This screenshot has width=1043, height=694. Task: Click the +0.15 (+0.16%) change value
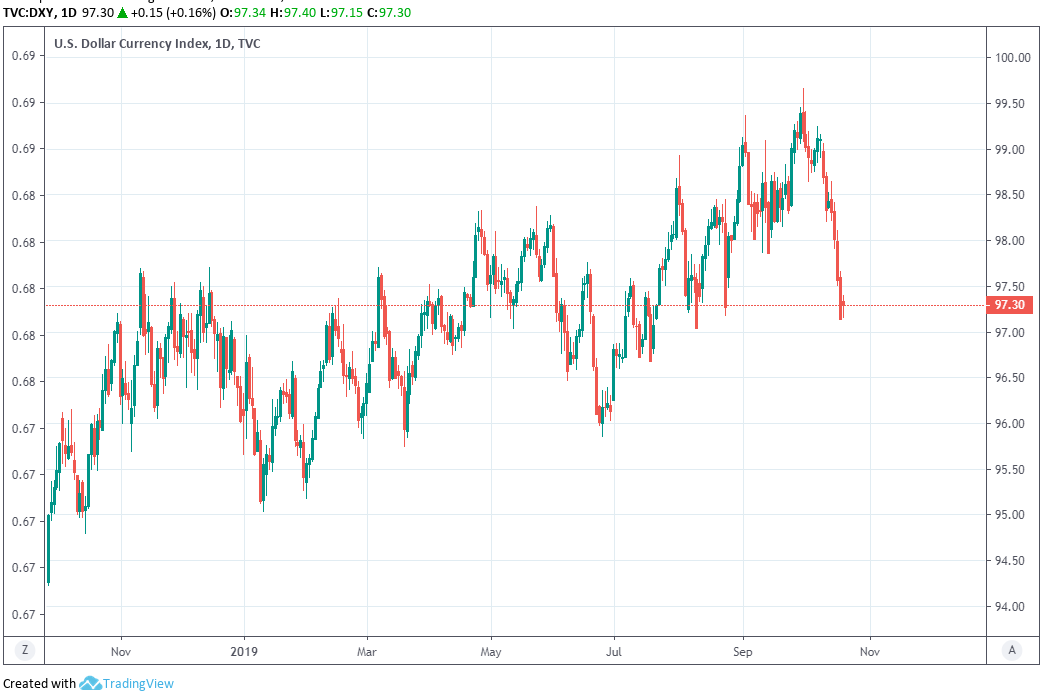coord(173,12)
